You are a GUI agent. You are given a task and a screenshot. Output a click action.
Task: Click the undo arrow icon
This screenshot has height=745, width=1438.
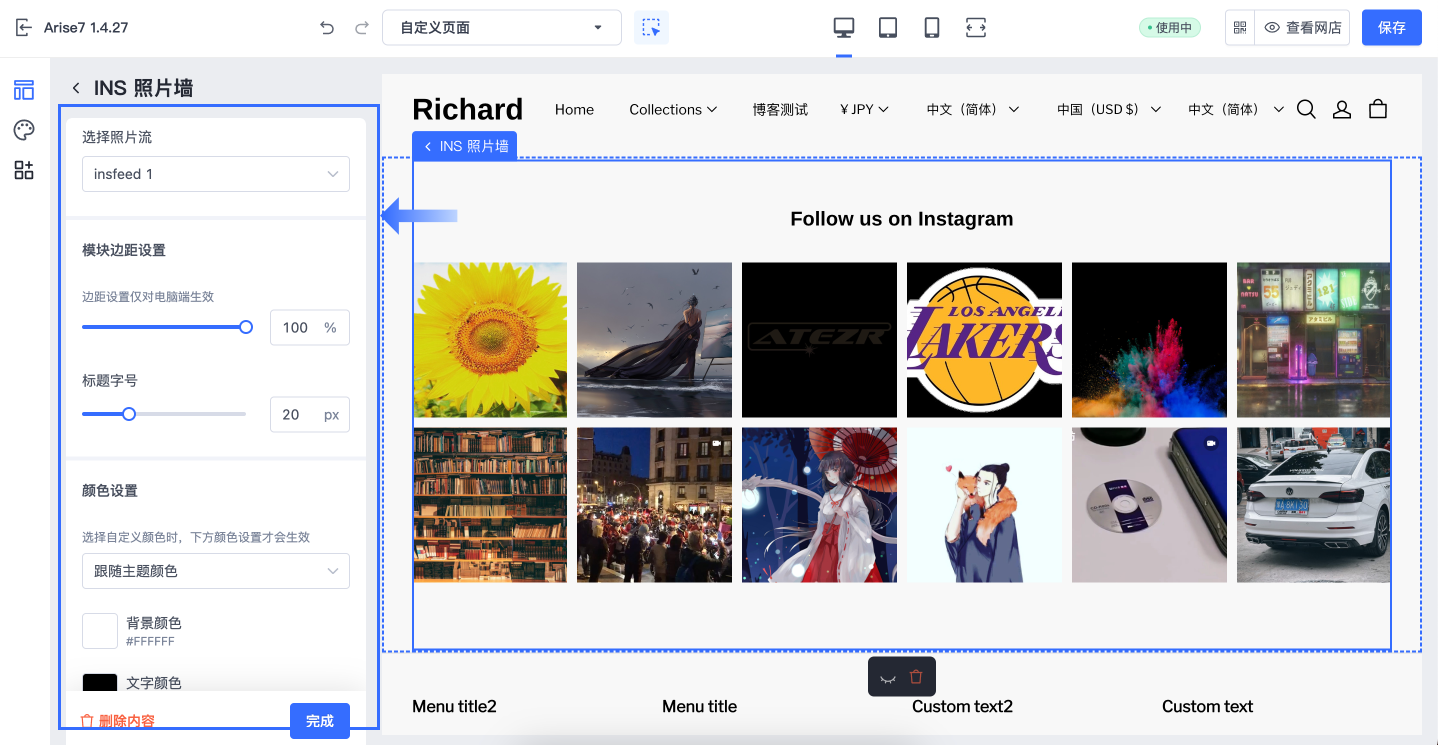tap(327, 28)
